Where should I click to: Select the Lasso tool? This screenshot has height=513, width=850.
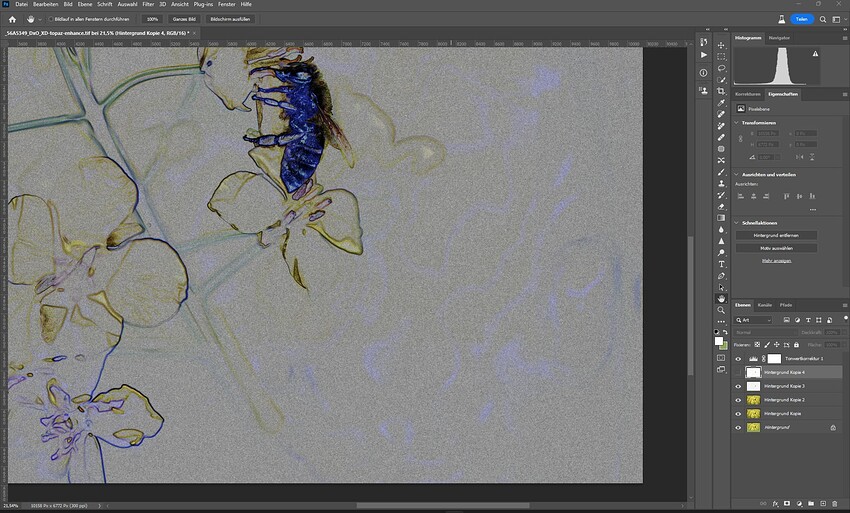coord(721,68)
